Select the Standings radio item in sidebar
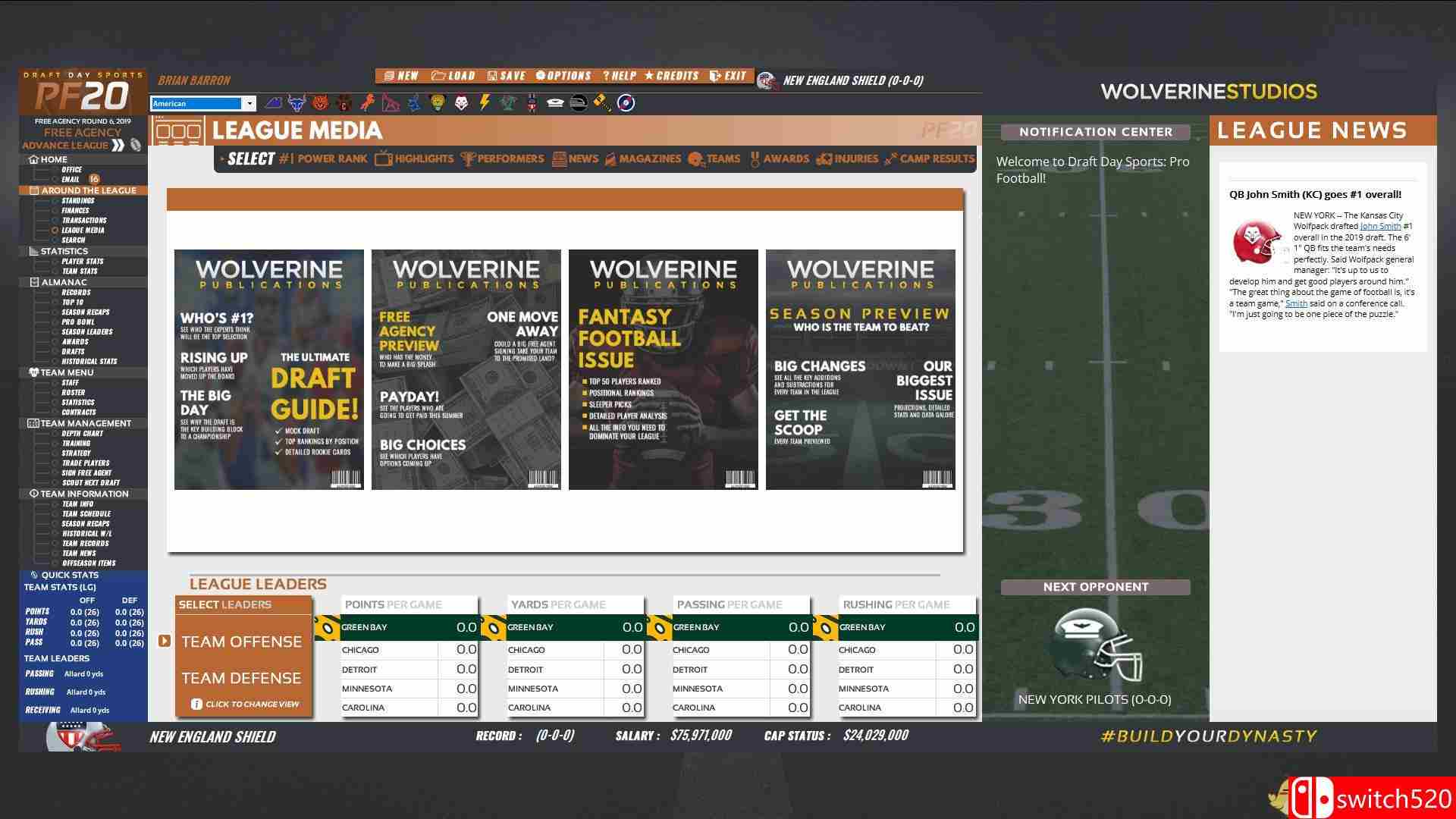The height and width of the screenshot is (819, 1456). 55,201
